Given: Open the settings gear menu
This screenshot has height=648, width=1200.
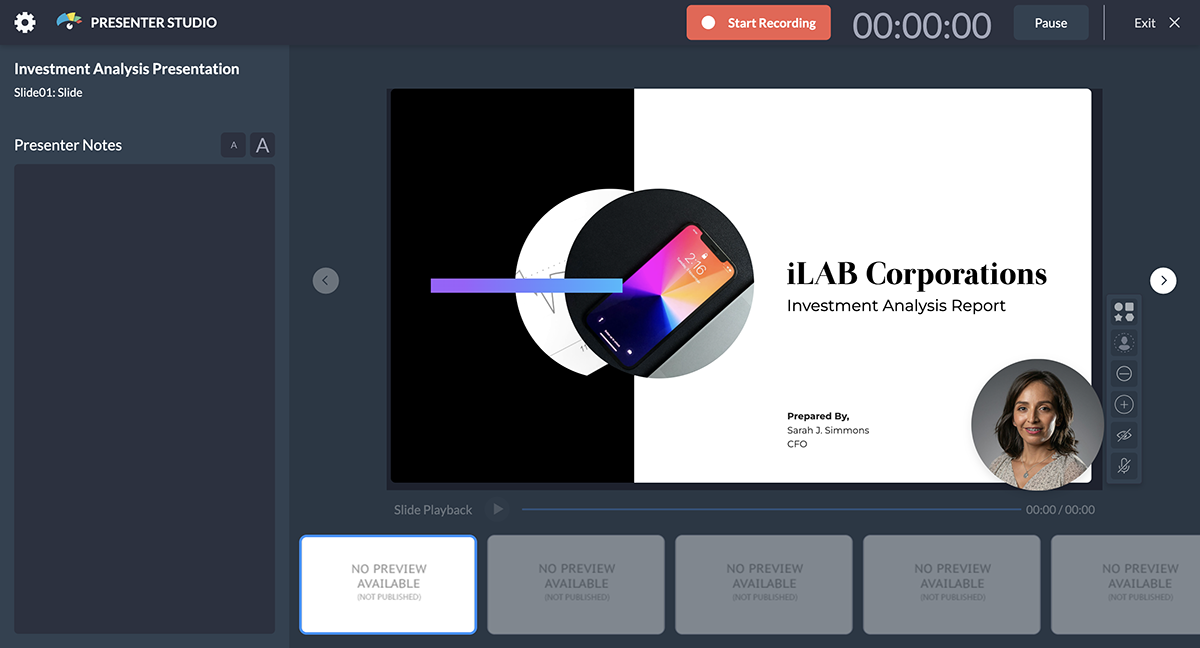Looking at the screenshot, I should point(24,21).
